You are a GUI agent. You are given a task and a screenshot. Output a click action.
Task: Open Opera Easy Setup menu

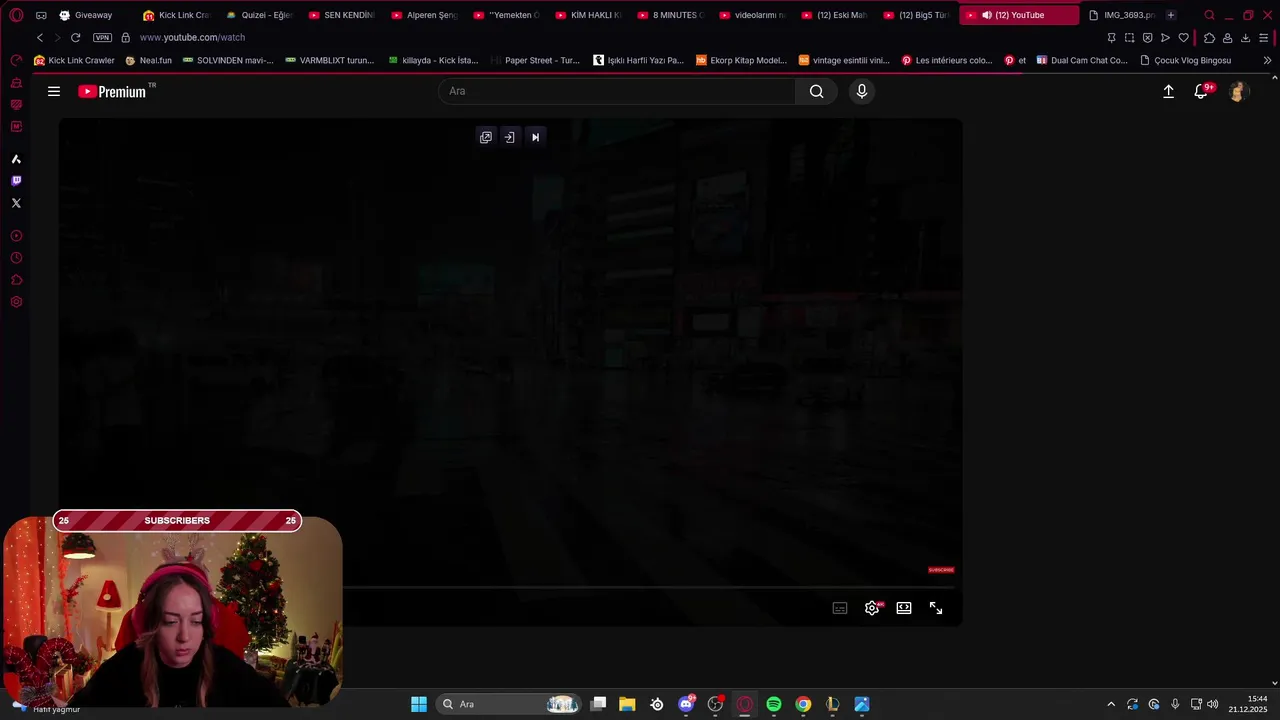point(1264,38)
